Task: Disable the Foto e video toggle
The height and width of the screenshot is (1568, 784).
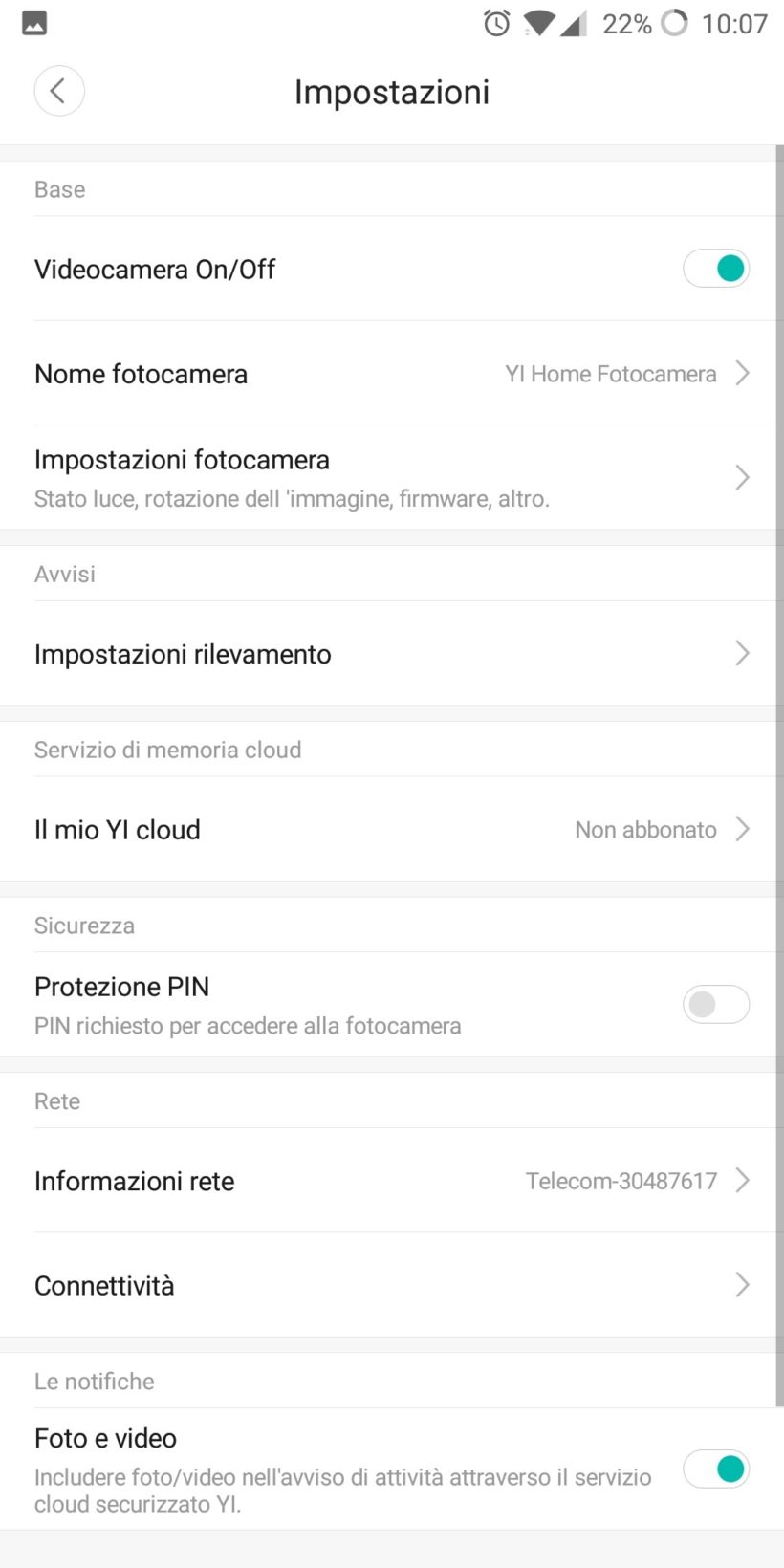Action: coord(715,1469)
